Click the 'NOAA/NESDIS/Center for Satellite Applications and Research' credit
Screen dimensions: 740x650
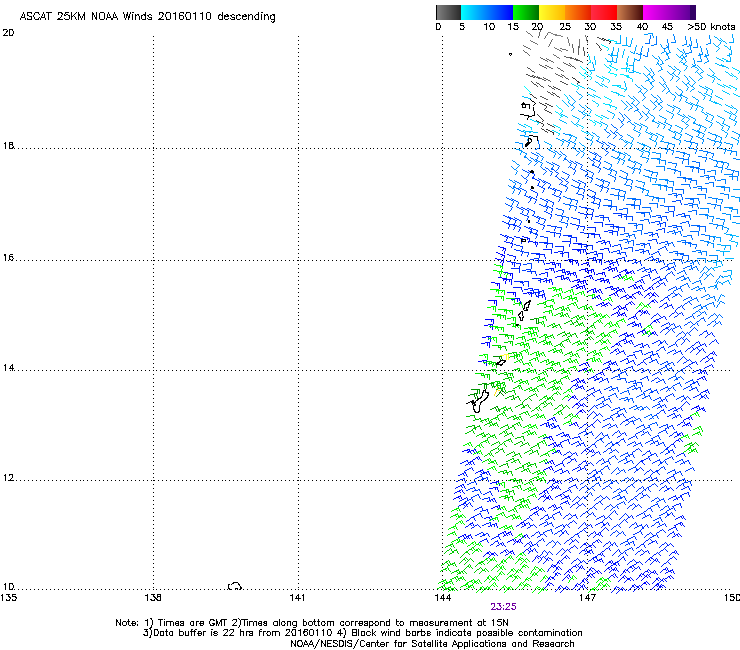tap(432, 644)
